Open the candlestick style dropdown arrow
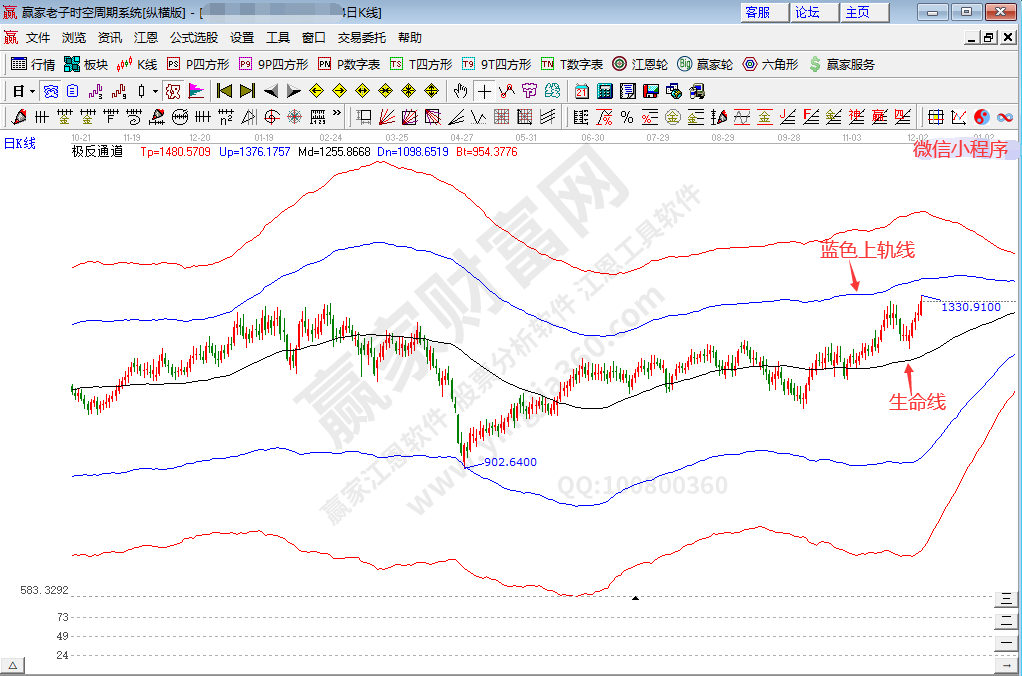This screenshot has width=1022, height=676. (155, 91)
